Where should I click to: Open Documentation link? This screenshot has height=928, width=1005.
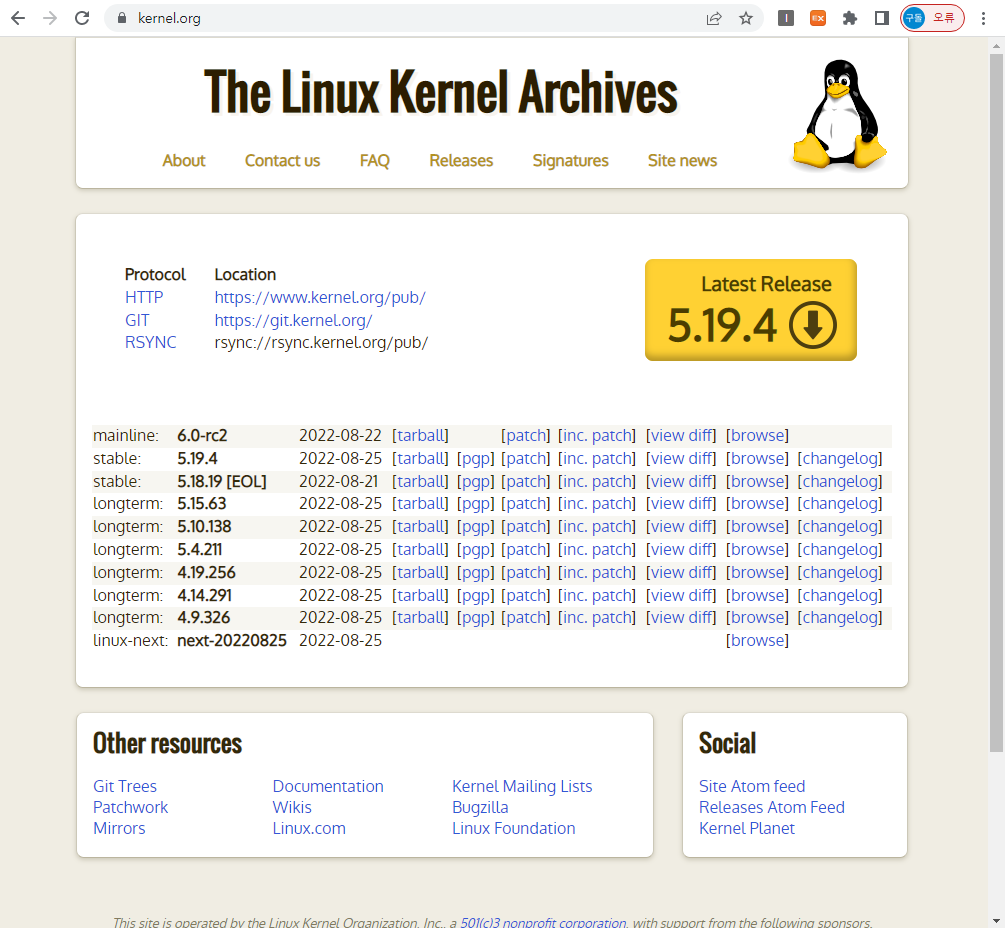[328, 786]
